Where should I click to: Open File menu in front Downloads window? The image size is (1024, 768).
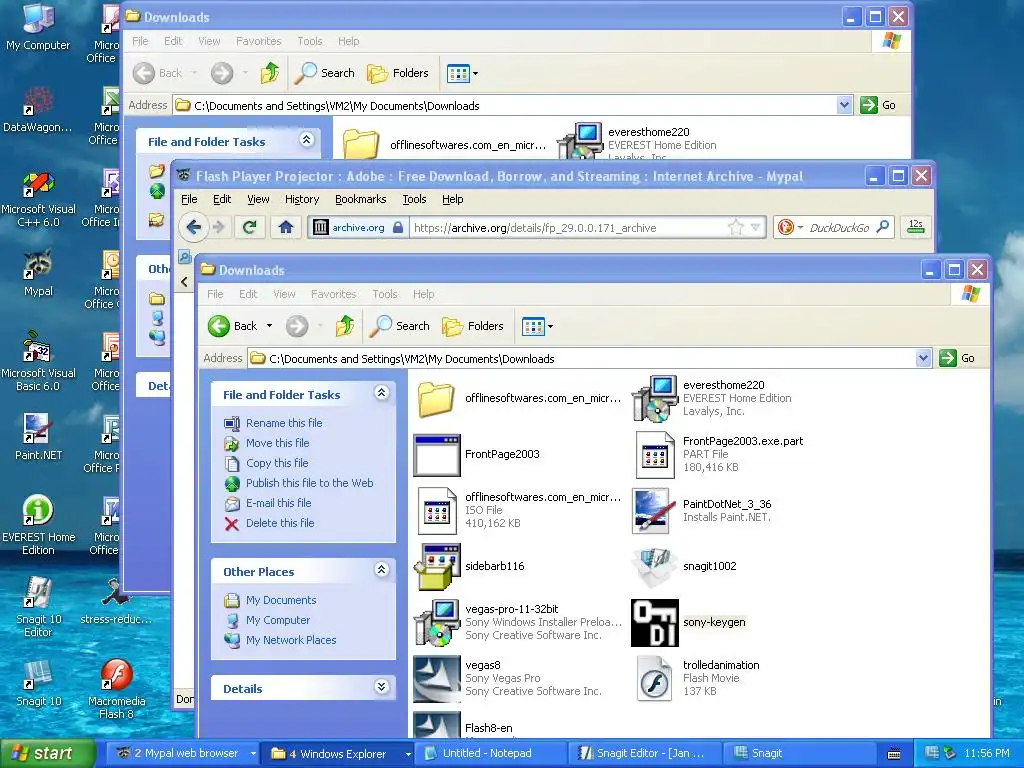pos(215,294)
